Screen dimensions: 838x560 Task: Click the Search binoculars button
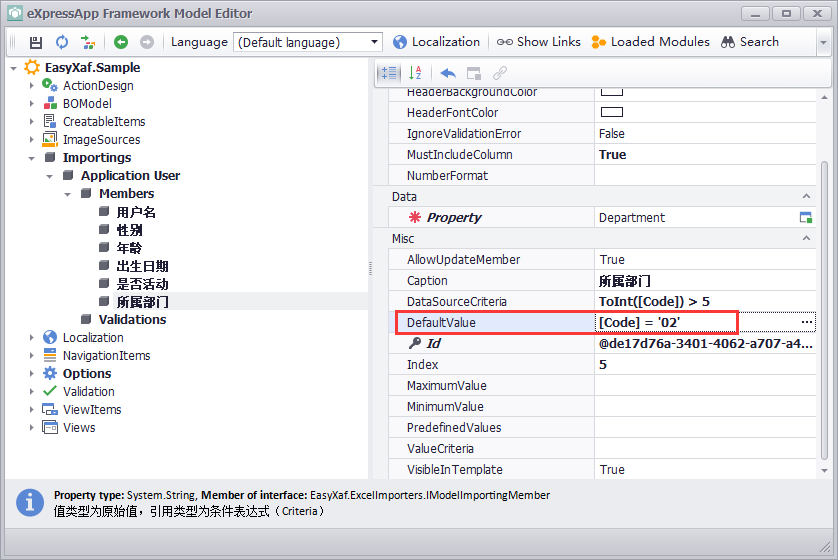[x=750, y=42]
